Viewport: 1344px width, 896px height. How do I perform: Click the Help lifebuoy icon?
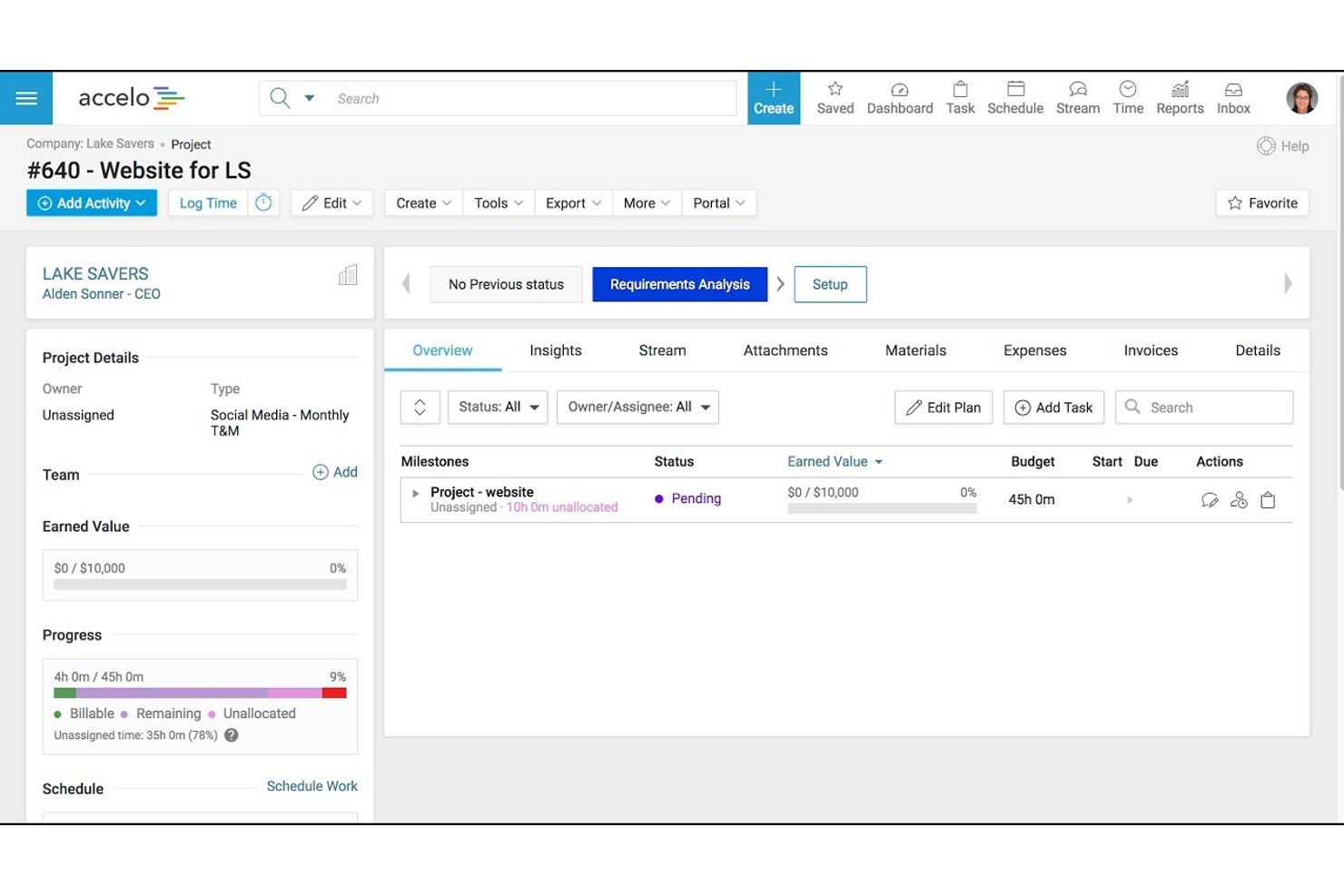pos(1266,146)
